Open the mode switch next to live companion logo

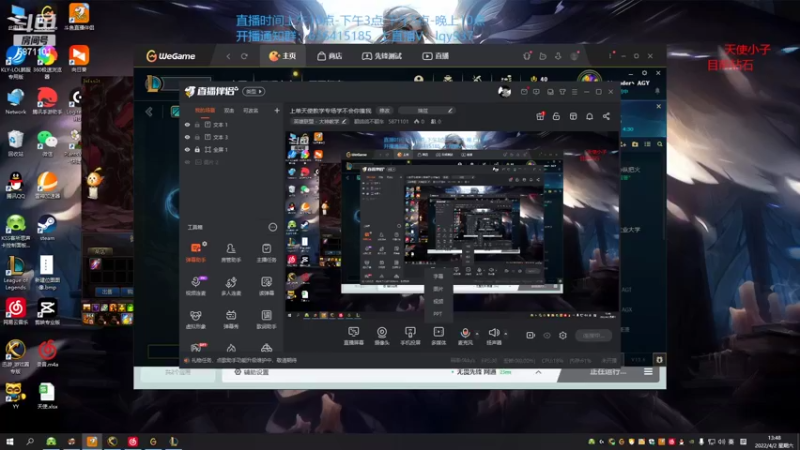254,91
